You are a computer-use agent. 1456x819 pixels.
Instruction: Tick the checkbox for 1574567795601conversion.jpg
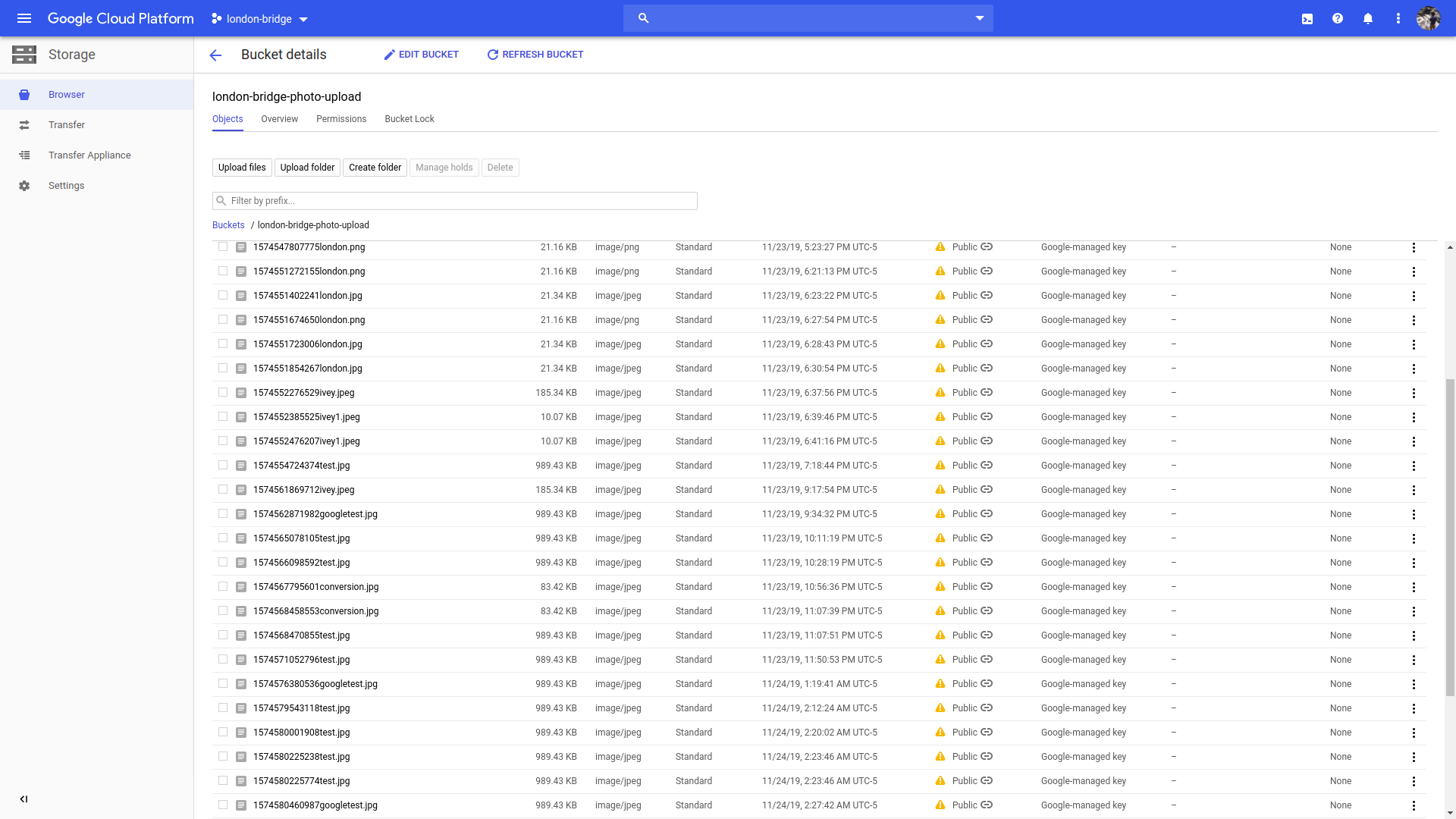click(x=223, y=587)
